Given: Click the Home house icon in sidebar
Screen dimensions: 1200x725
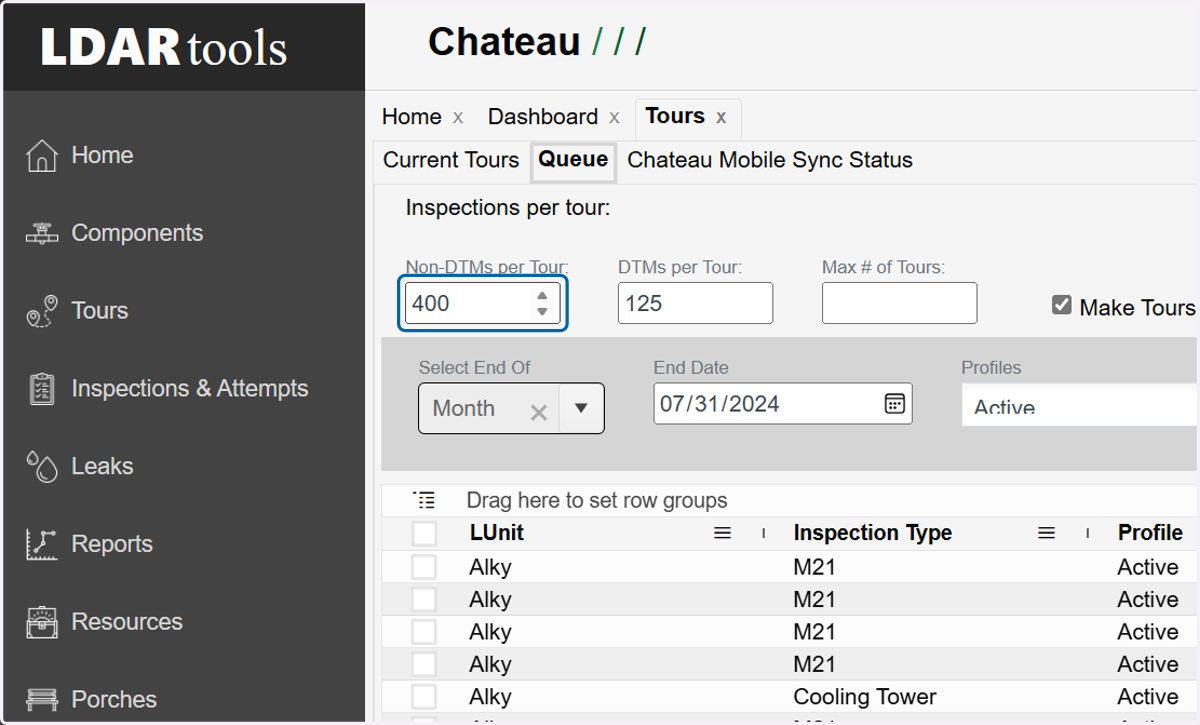Looking at the screenshot, I should (41, 156).
